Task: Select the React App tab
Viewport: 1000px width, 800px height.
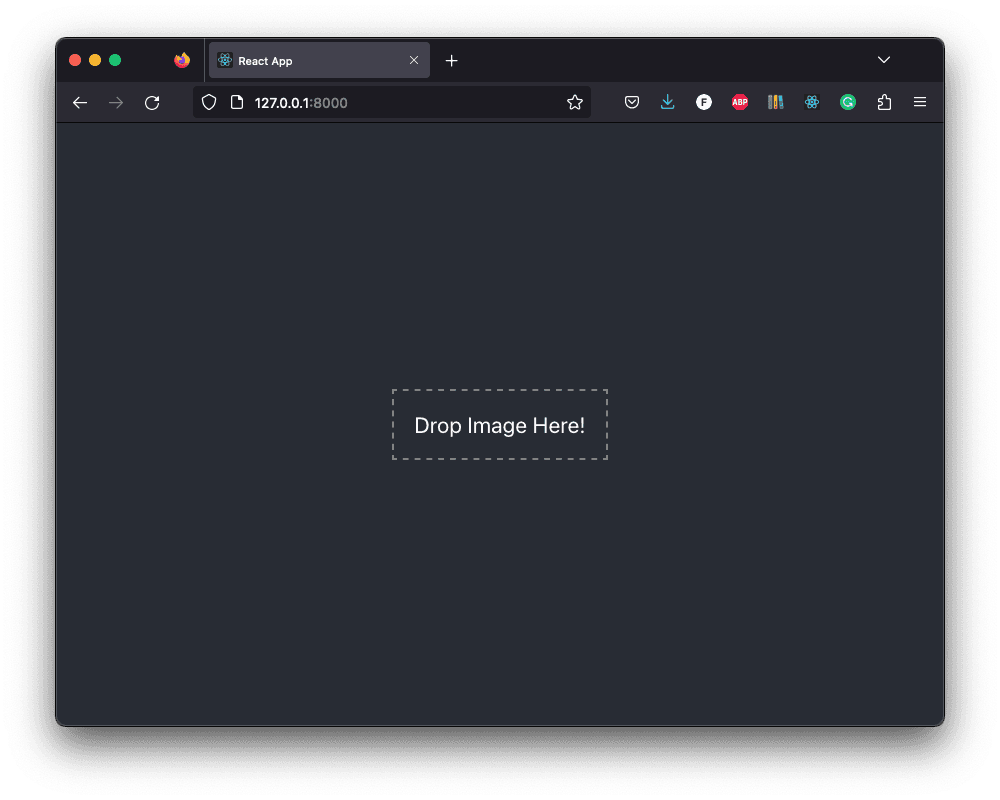Action: 319,61
